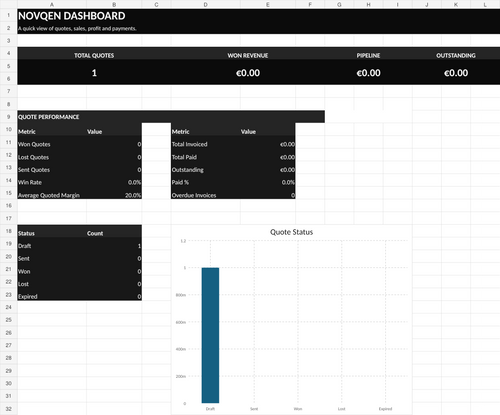Select the NOVQEN DASHBOARD title cell

tap(72, 16)
